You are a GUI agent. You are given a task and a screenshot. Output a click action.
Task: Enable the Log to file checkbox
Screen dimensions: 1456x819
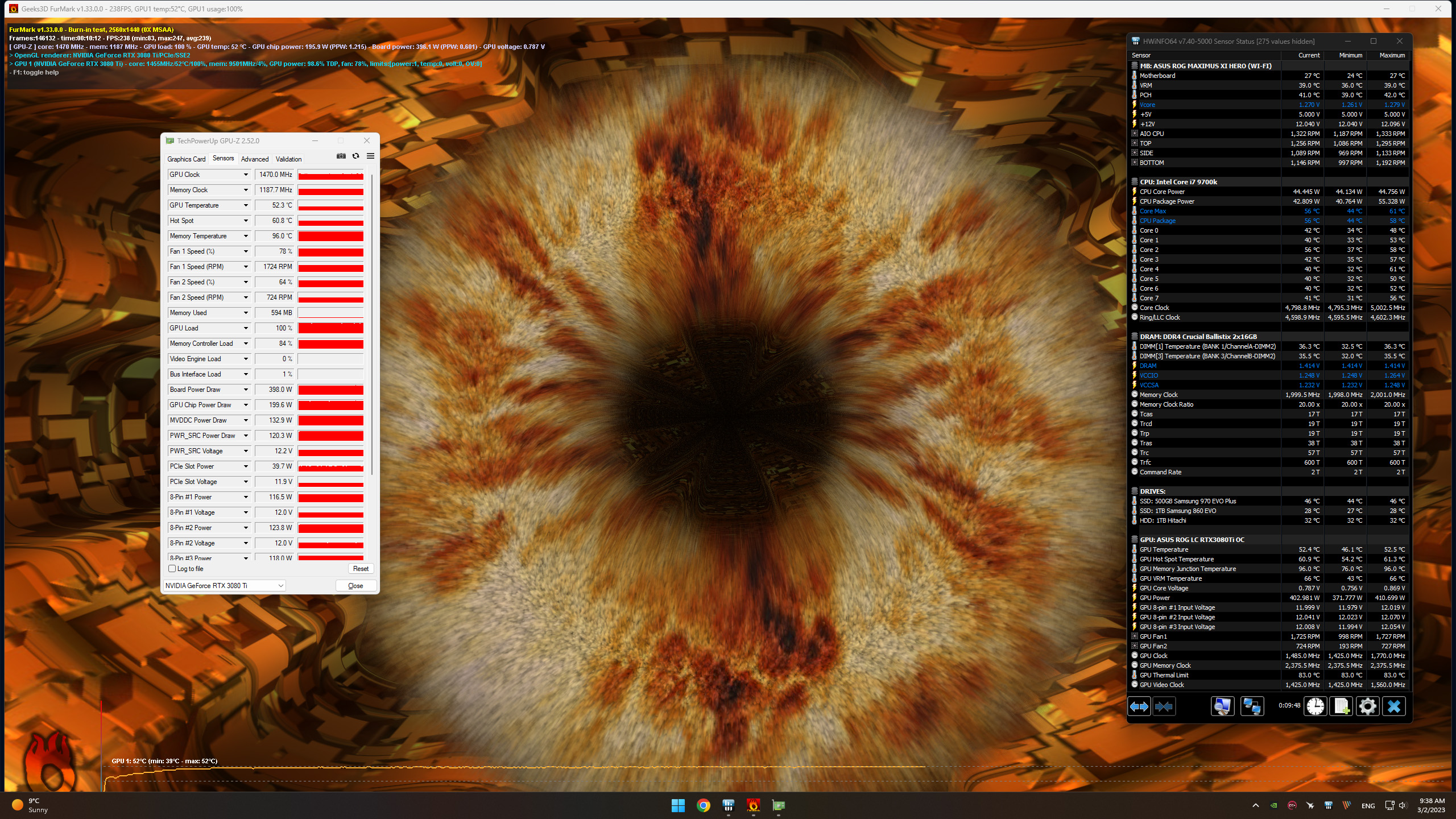[172, 569]
